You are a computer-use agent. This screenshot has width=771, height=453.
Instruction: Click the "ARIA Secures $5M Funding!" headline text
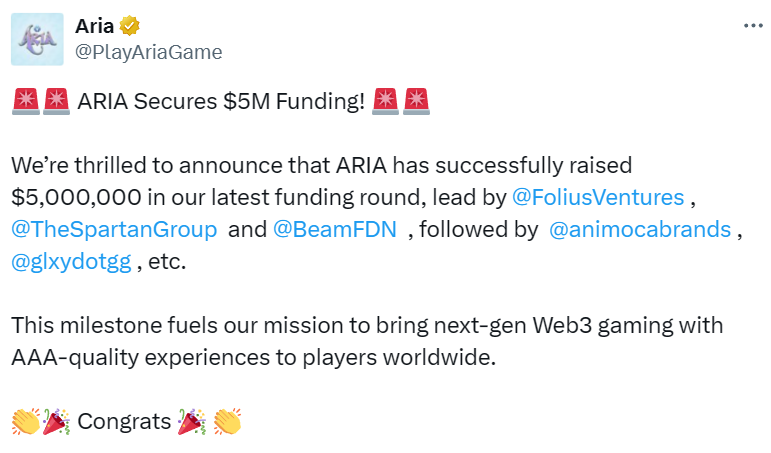pyautogui.click(x=220, y=101)
